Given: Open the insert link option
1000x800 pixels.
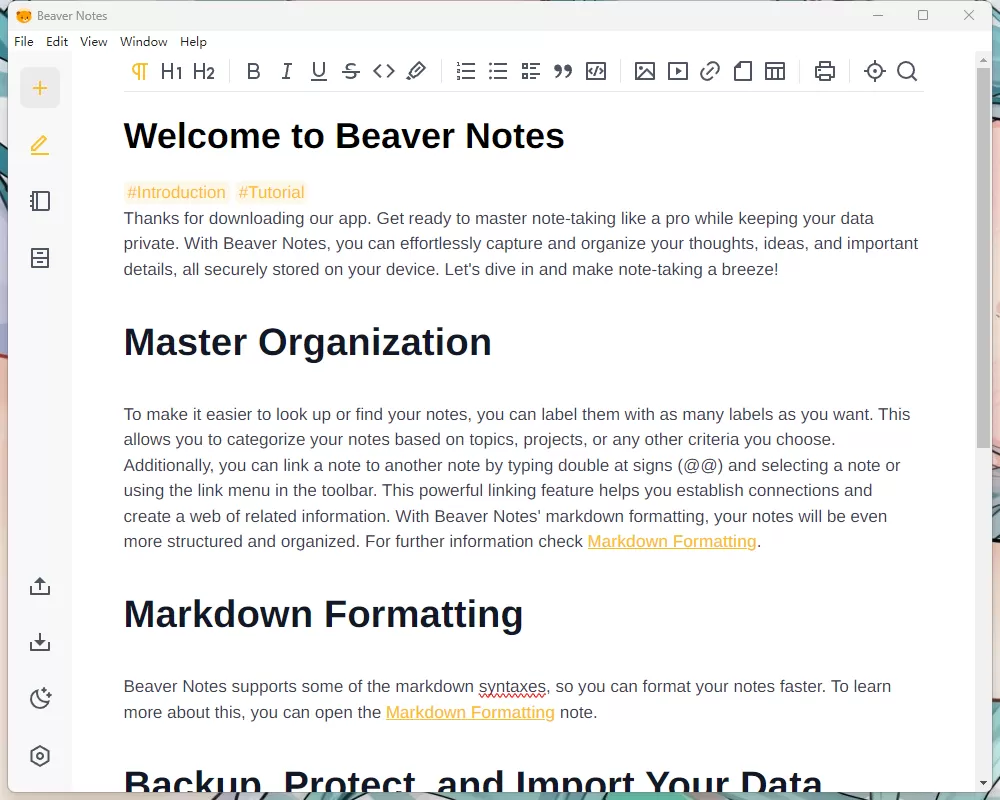Looking at the screenshot, I should point(710,71).
